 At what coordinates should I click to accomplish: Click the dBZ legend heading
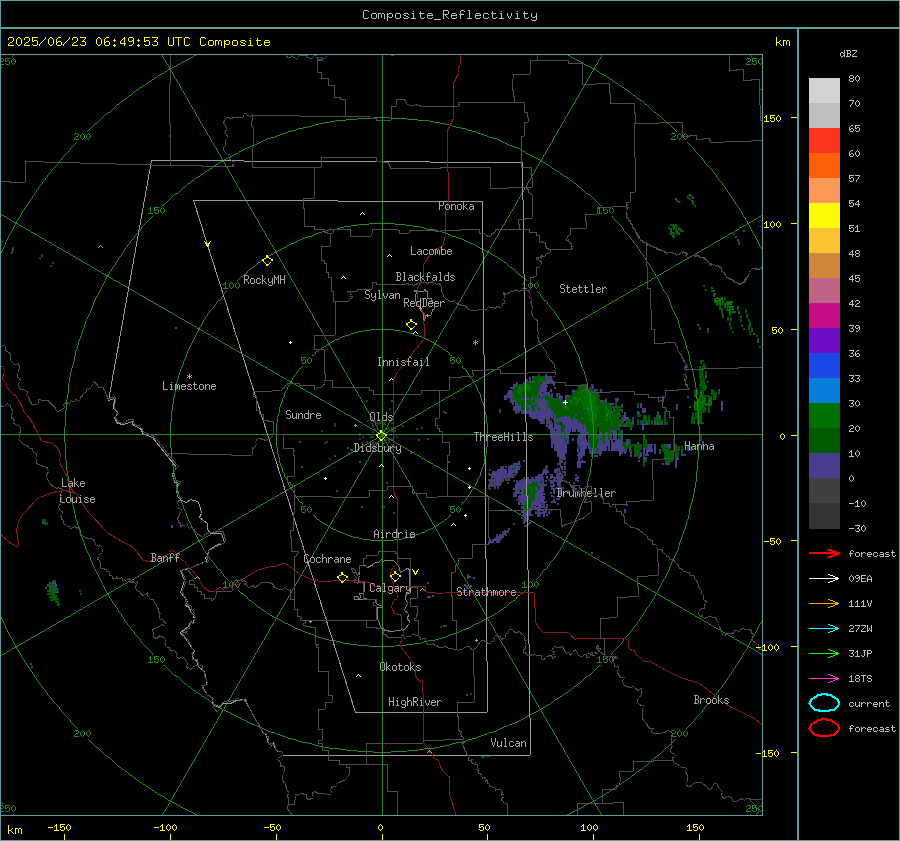(848, 53)
